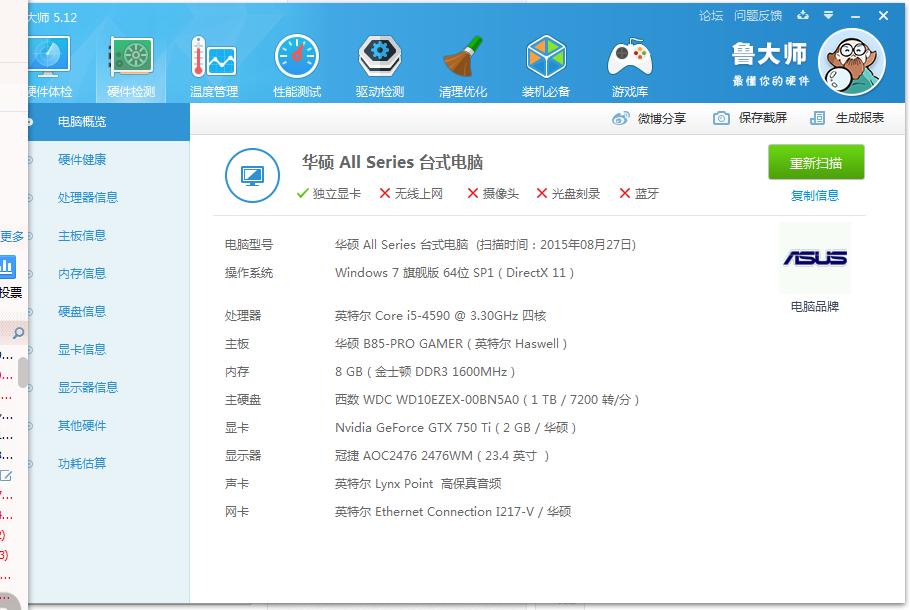Click the hard disk value WD10EZEX

point(487,400)
